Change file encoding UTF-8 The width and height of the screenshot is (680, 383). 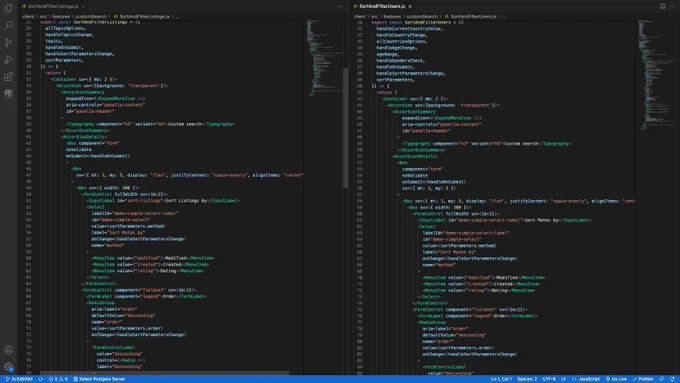pyautogui.click(x=549, y=379)
